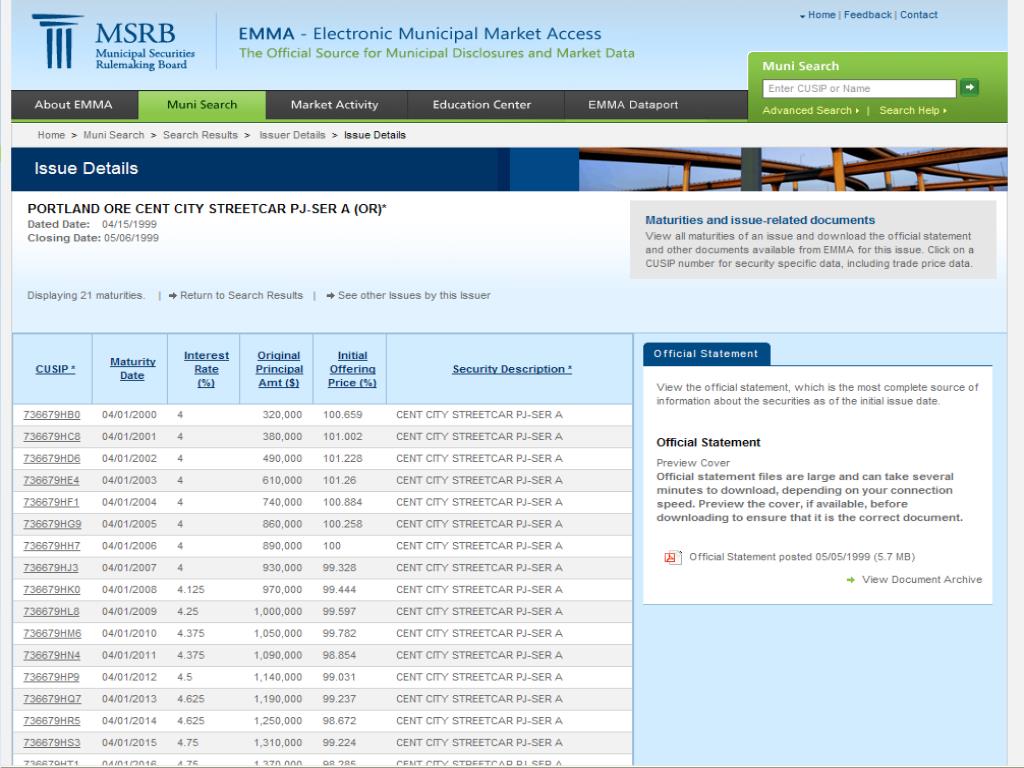Viewport: 1024px width, 768px height.
Task: Select the Official Statement panel tab
Action: (x=706, y=354)
